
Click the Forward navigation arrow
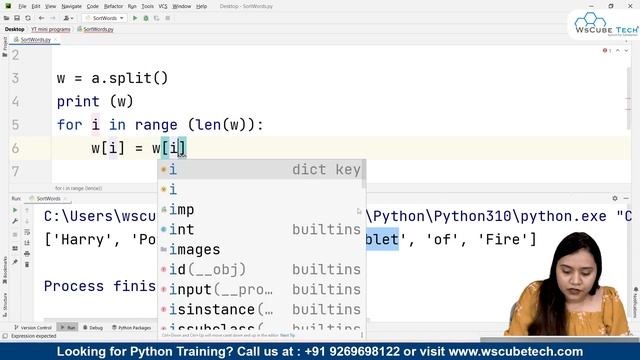pyautogui.click(x=53, y=18)
